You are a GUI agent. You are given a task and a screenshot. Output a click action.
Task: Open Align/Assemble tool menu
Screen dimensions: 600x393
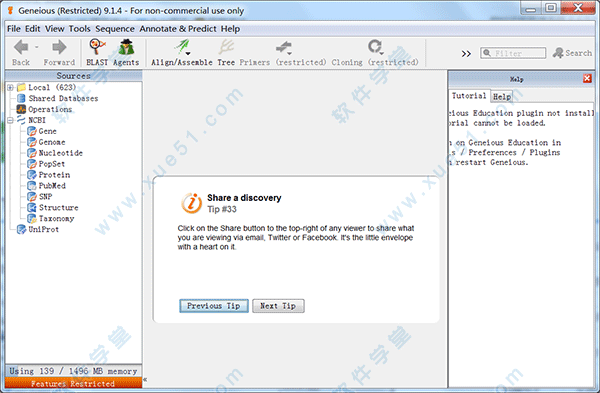pyautogui.click(x=182, y=52)
